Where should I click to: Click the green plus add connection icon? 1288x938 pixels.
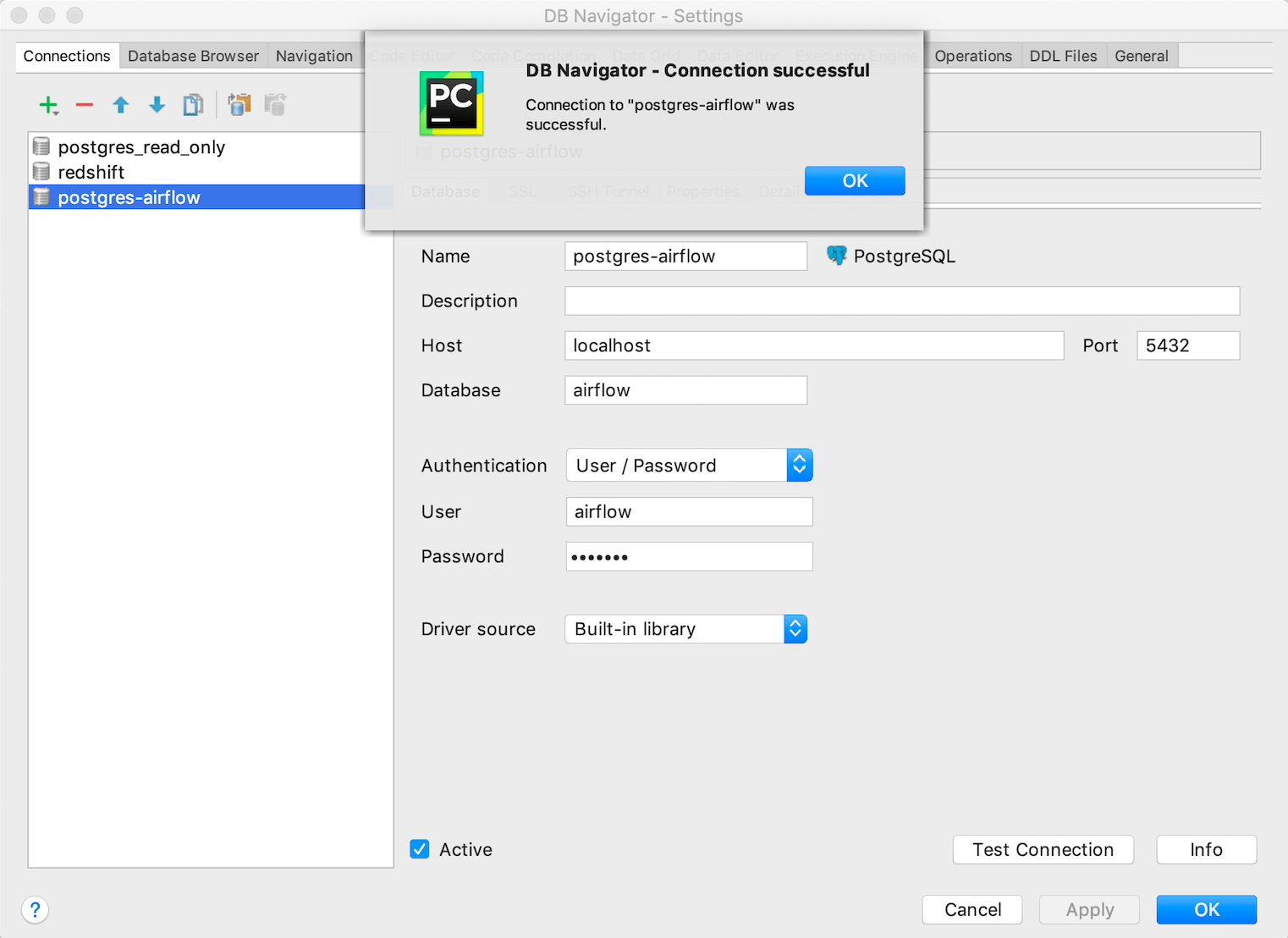tap(48, 105)
